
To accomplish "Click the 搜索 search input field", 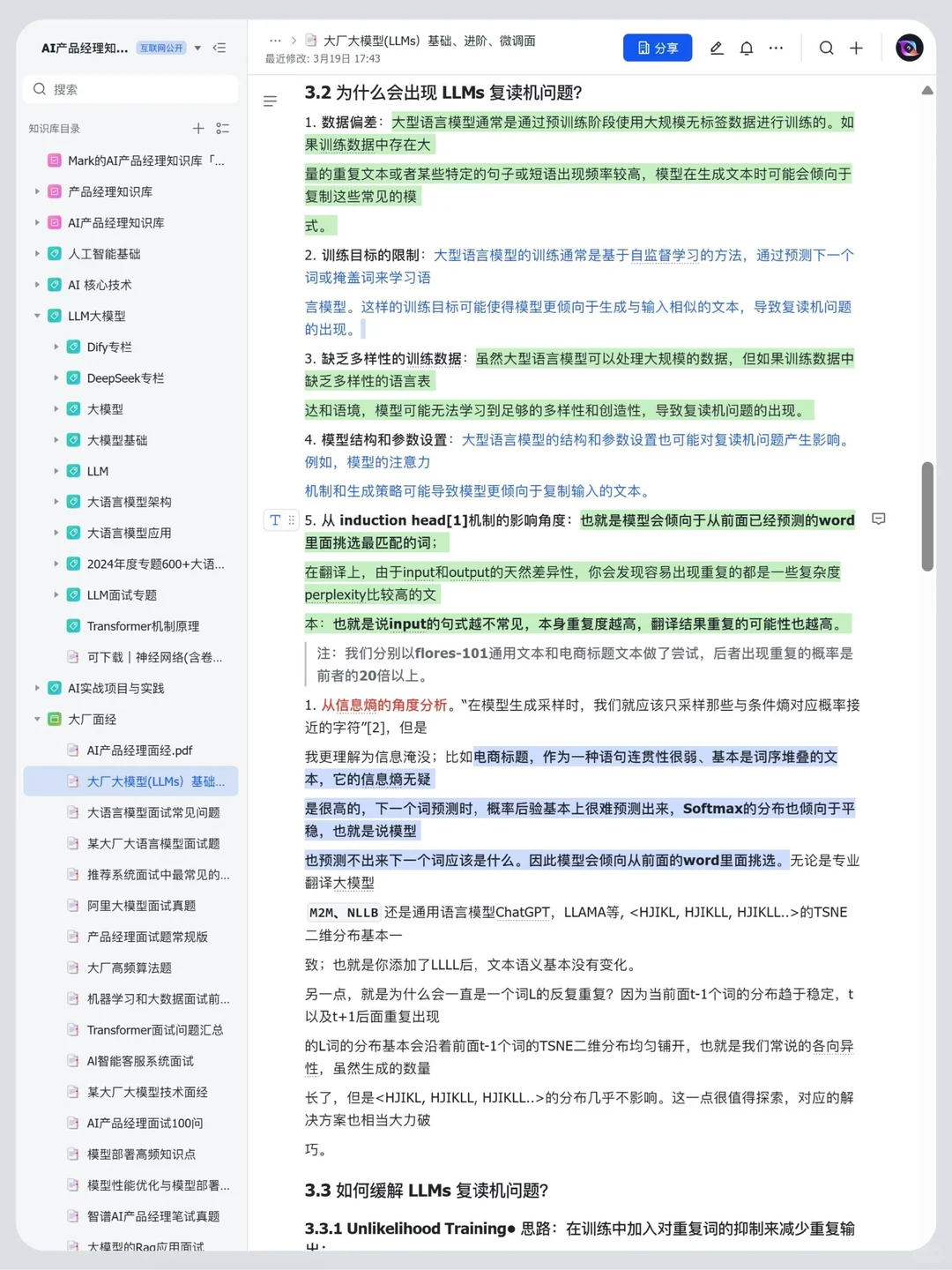I will 130,88.
